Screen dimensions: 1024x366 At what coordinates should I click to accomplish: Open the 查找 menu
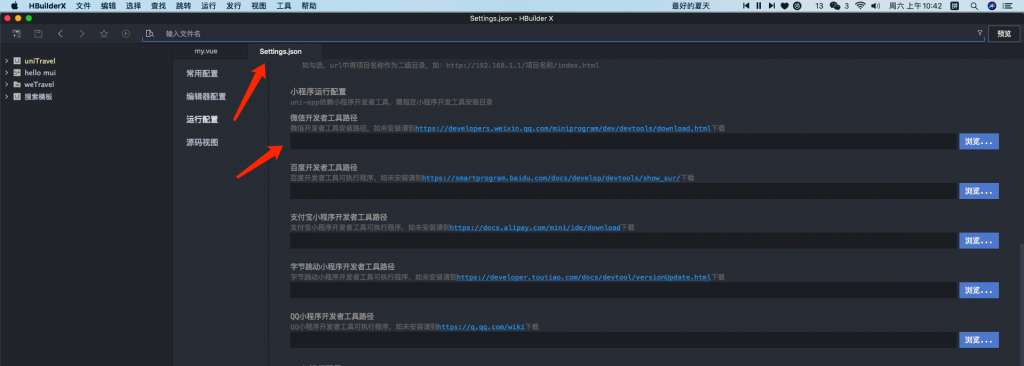(x=159, y=5)
